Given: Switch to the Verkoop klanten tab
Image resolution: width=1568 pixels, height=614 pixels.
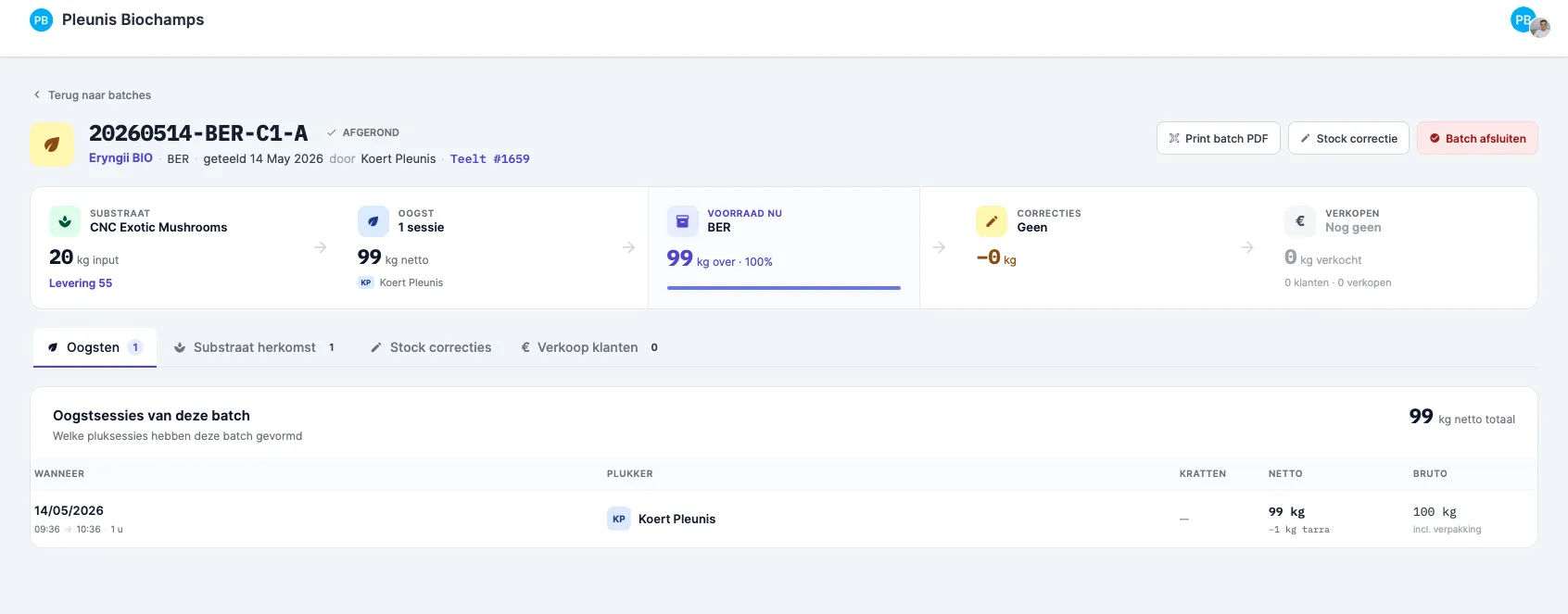Looking at the screenshot, I should (589, 347).
